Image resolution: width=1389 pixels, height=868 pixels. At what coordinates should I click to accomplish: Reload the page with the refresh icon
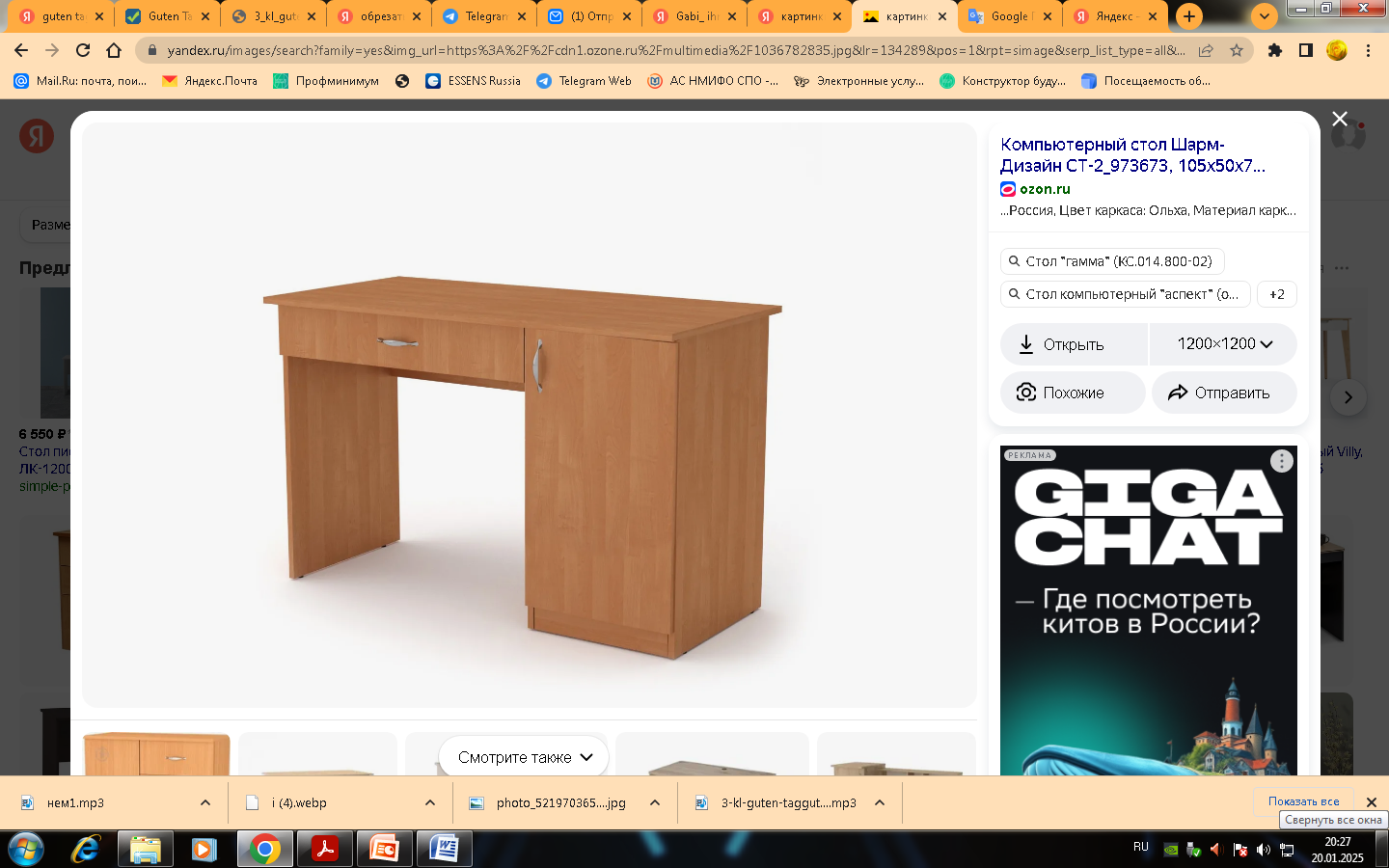point(83,50)
